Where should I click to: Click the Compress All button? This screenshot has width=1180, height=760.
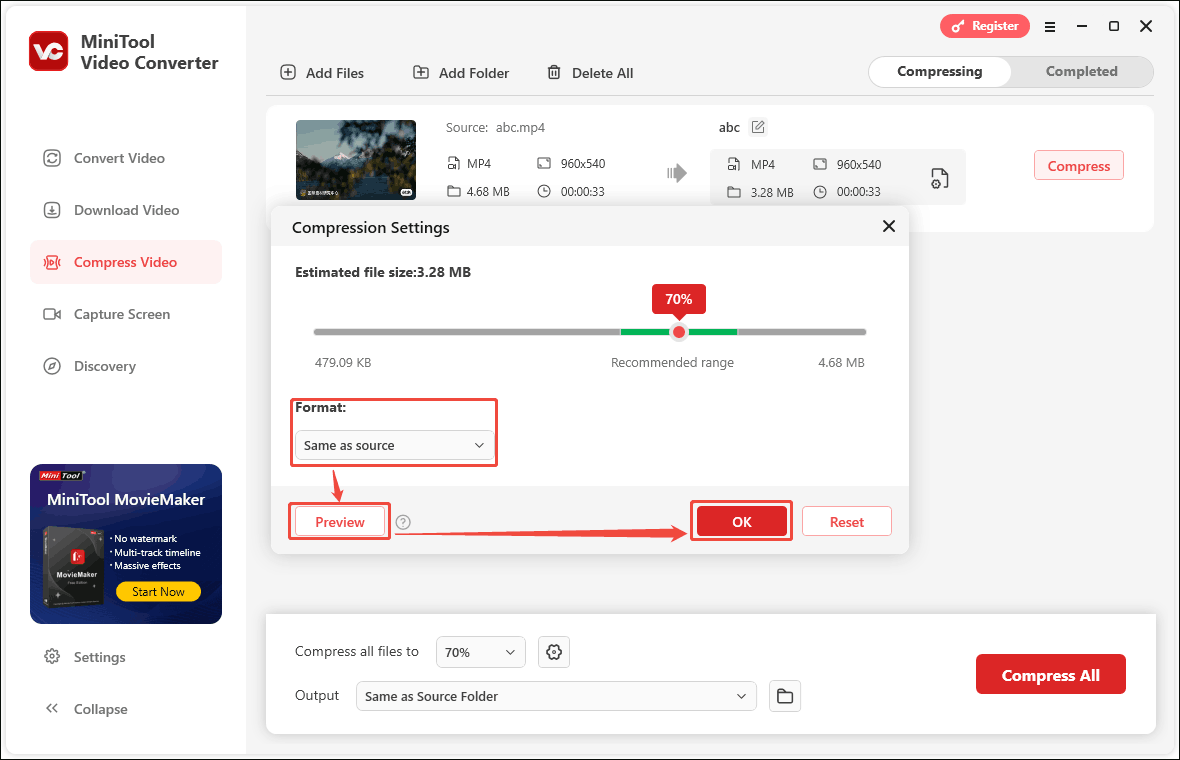[1051, 674]
